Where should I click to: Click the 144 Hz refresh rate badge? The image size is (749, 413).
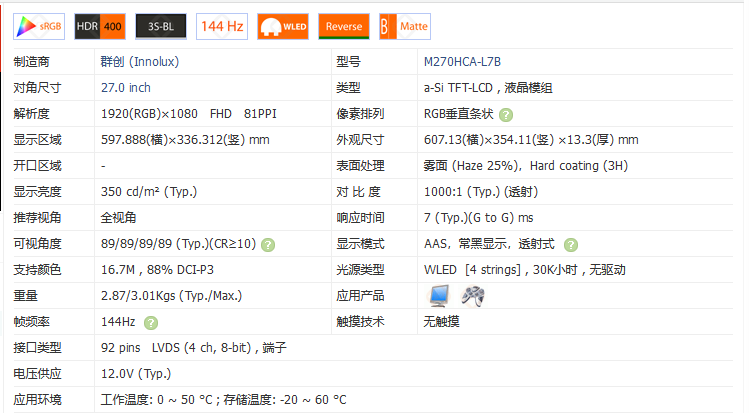tap(221, 26)
